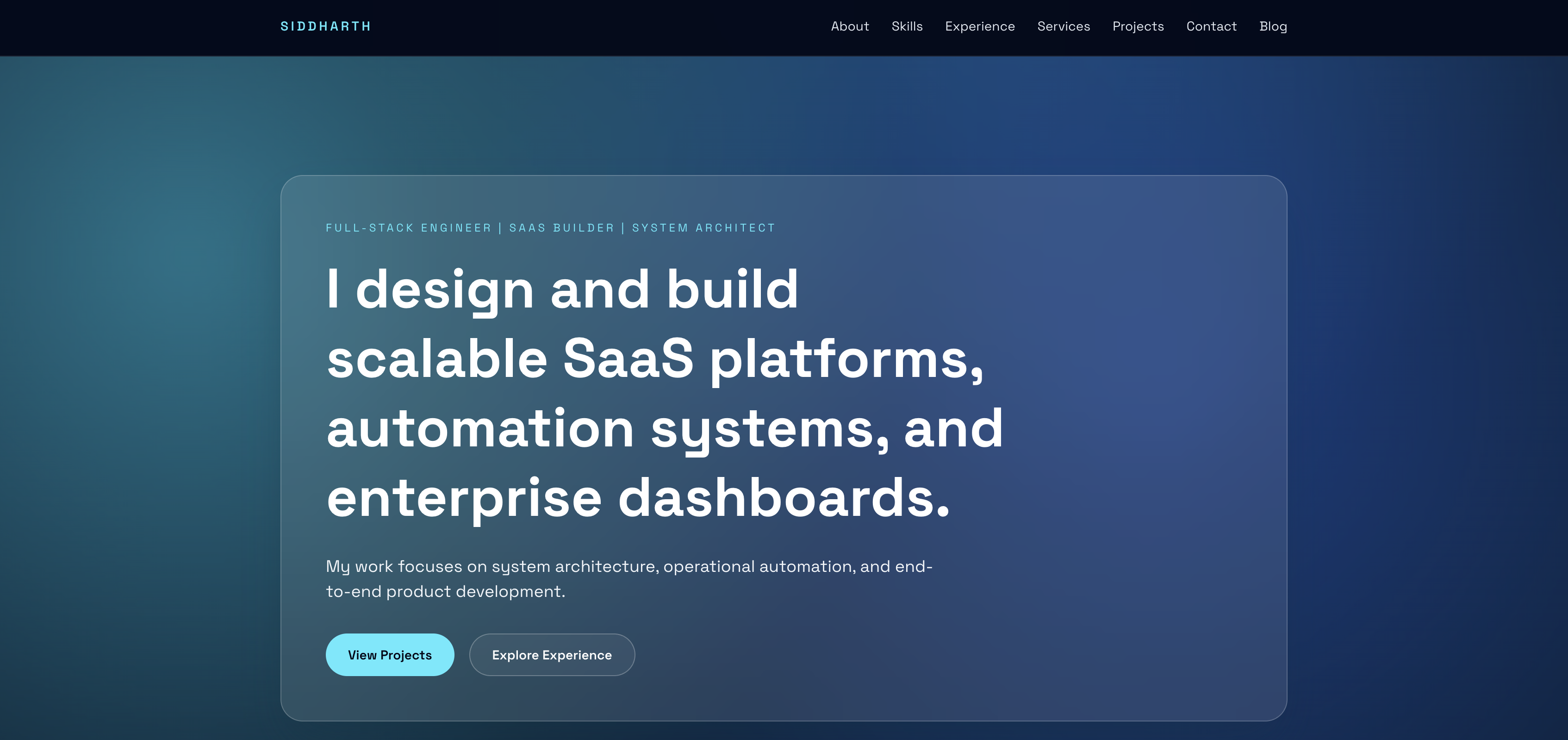Select Skills in the navigation bar

pyautogui.click(x=907, y=26)
